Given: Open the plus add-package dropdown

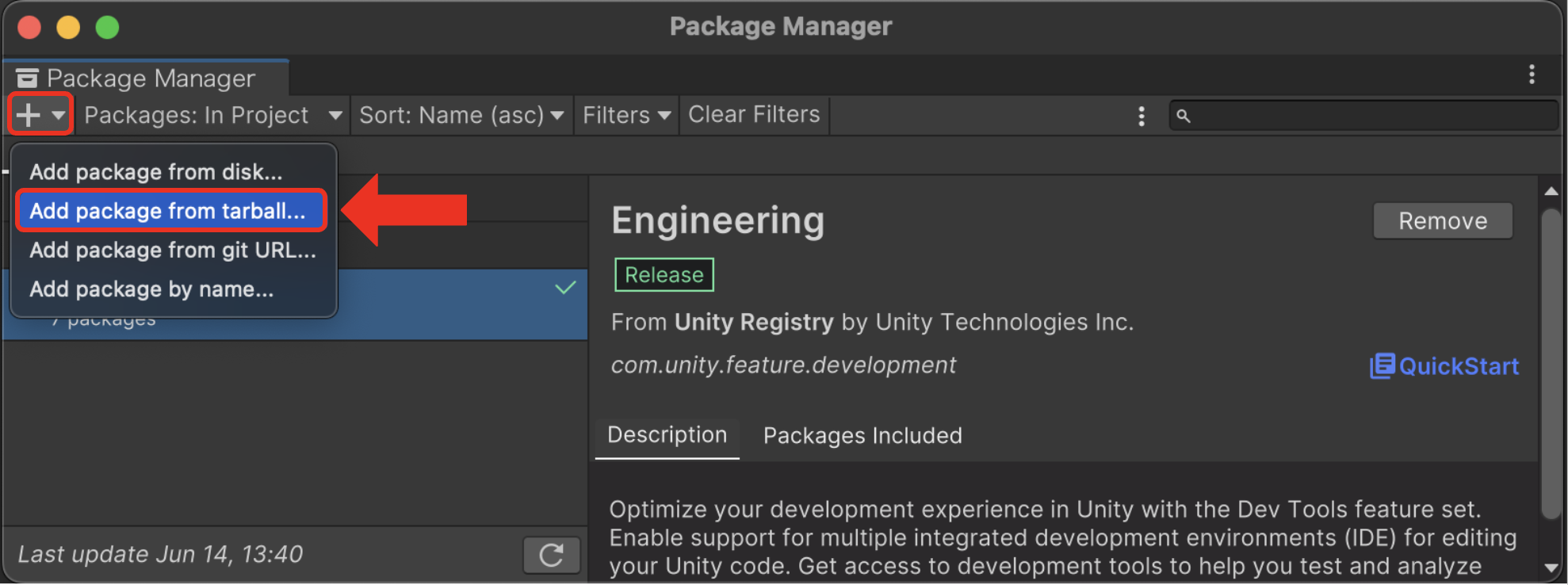Looking at the screenshot, I should pos(40,115).
